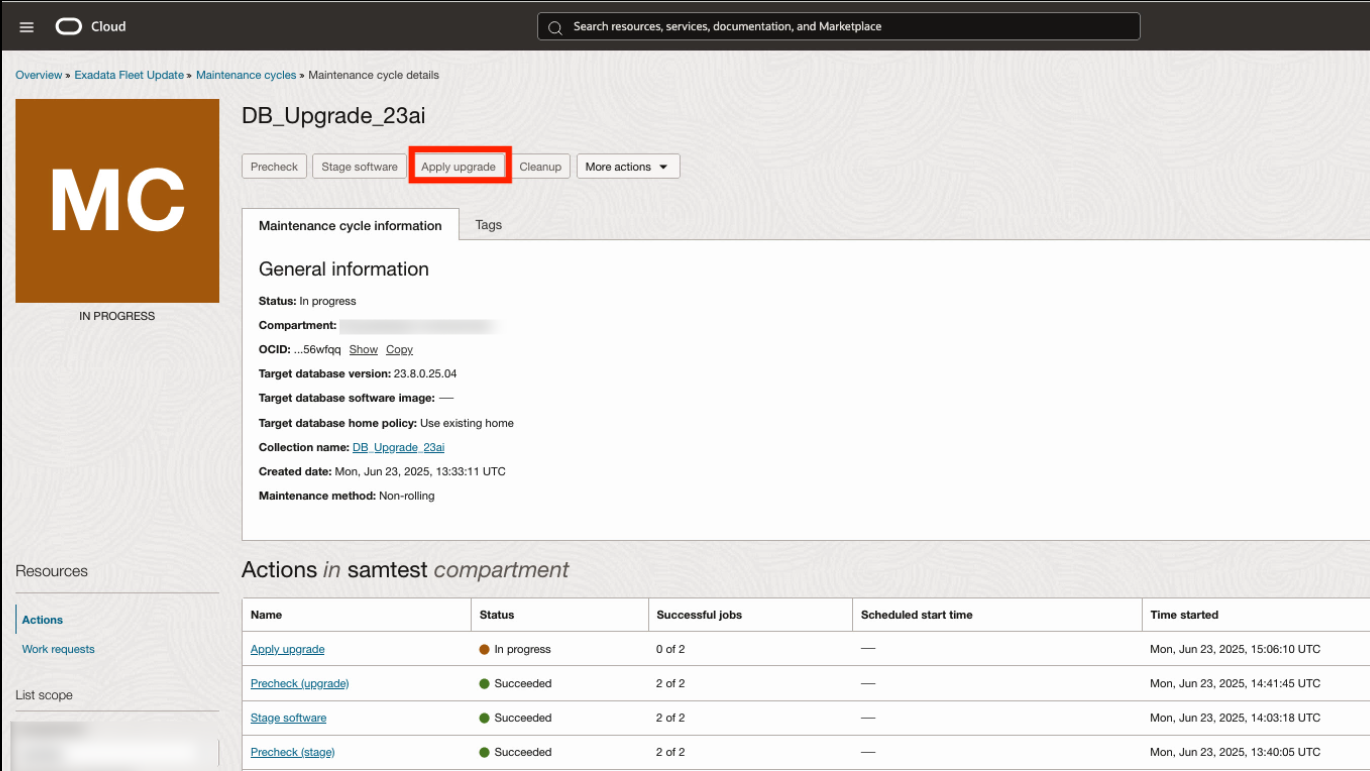Click the Cleanup button

click(x=540, y=166)
